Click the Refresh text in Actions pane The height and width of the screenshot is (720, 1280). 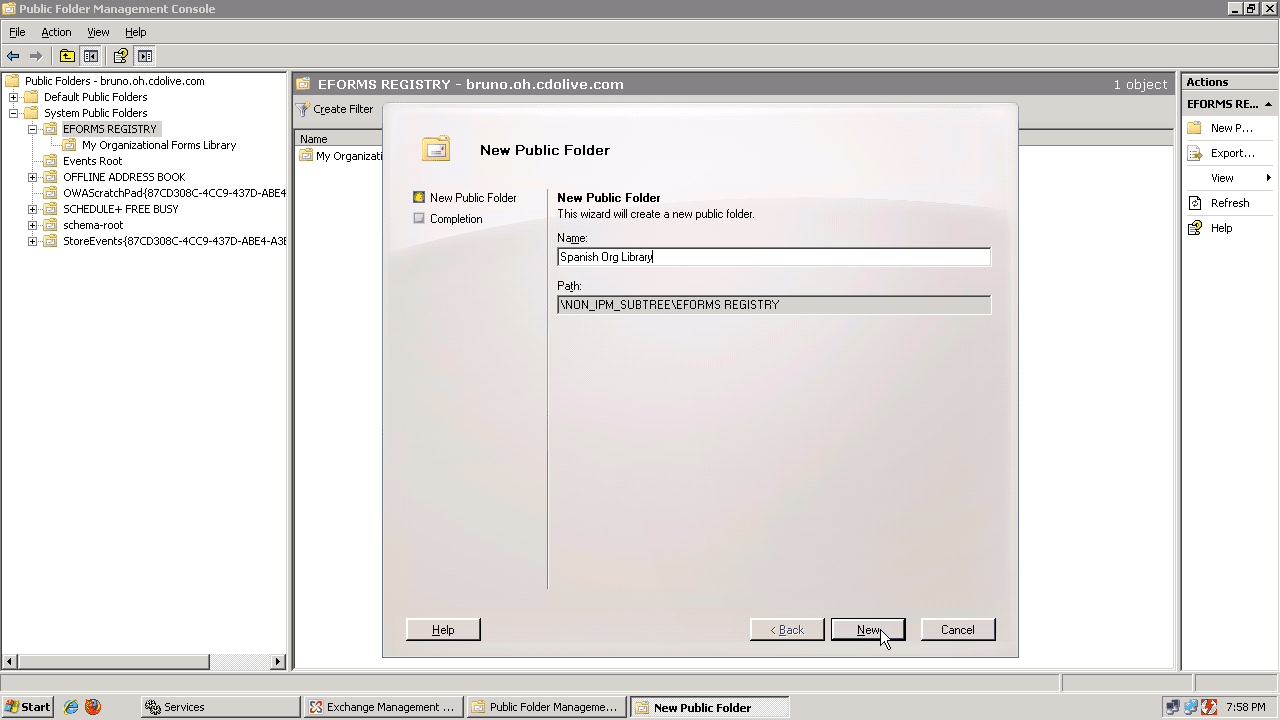click(1230, 203)
